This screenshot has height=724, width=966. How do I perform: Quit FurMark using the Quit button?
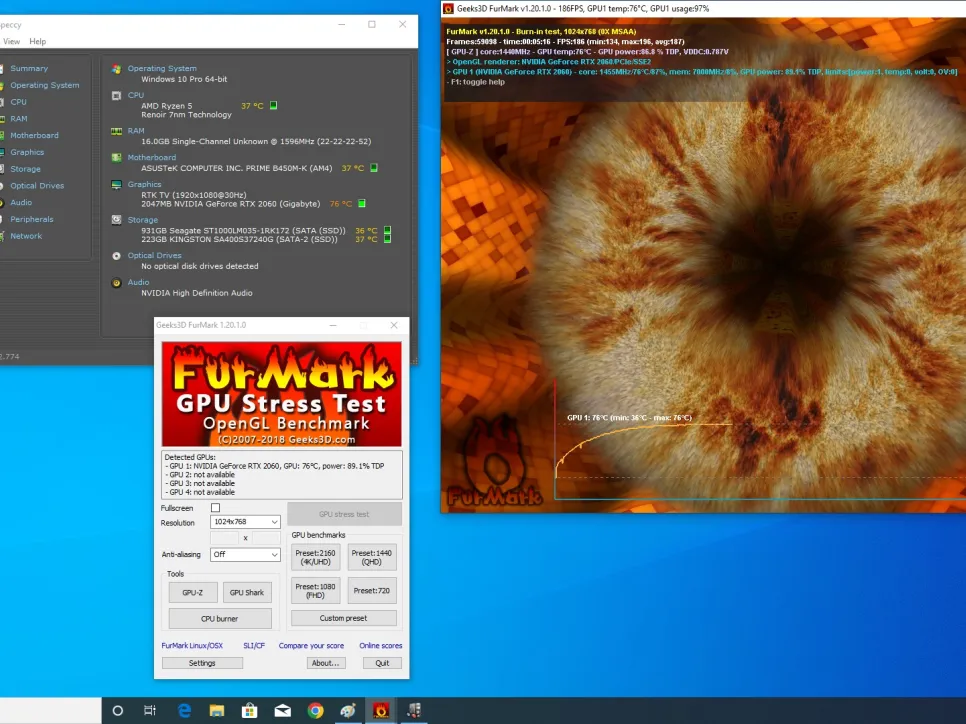(x=382, y=663)
